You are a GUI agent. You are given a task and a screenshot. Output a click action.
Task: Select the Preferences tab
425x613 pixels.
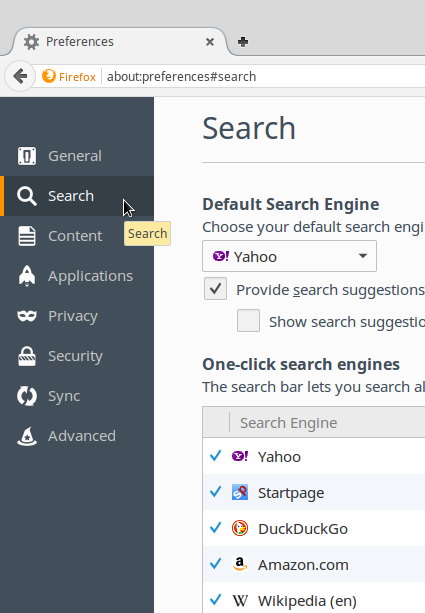click(x=117, y=42)
